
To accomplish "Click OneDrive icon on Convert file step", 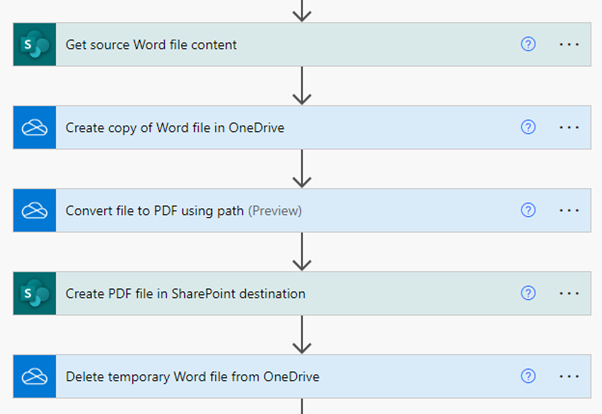I will (x=34, y=211).
